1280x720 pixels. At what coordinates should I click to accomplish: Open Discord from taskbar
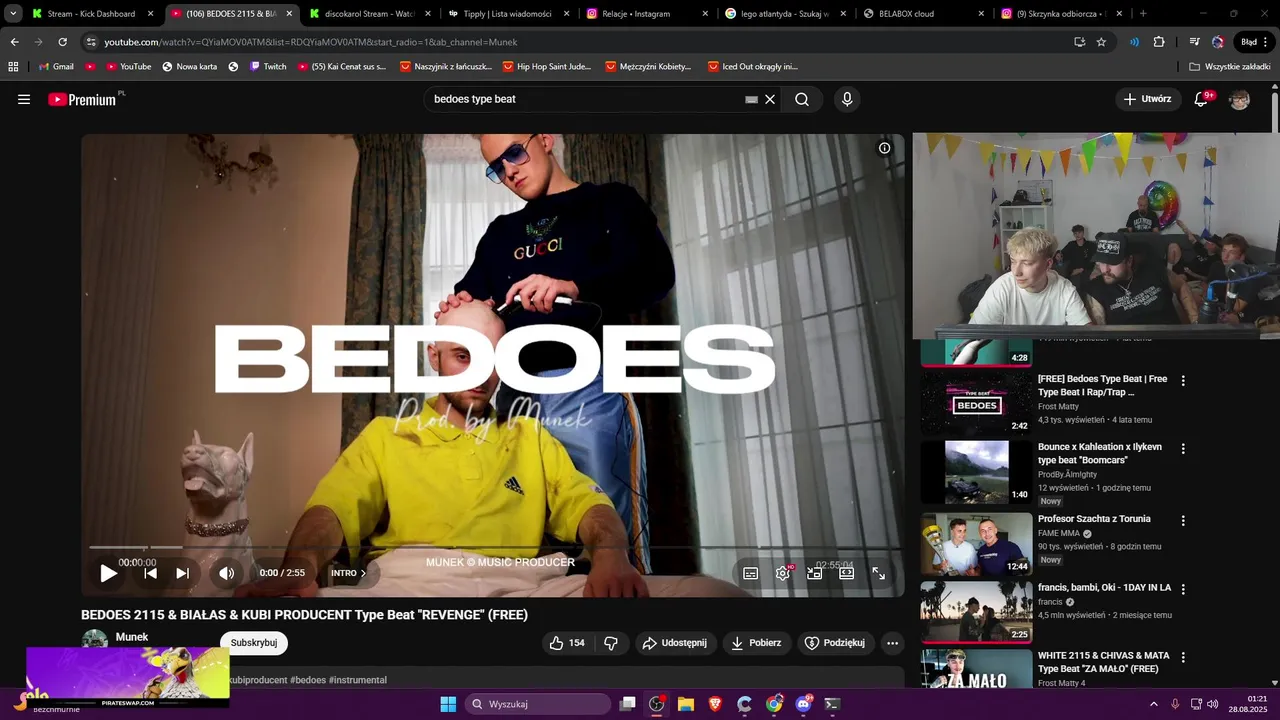pos(803,704)
